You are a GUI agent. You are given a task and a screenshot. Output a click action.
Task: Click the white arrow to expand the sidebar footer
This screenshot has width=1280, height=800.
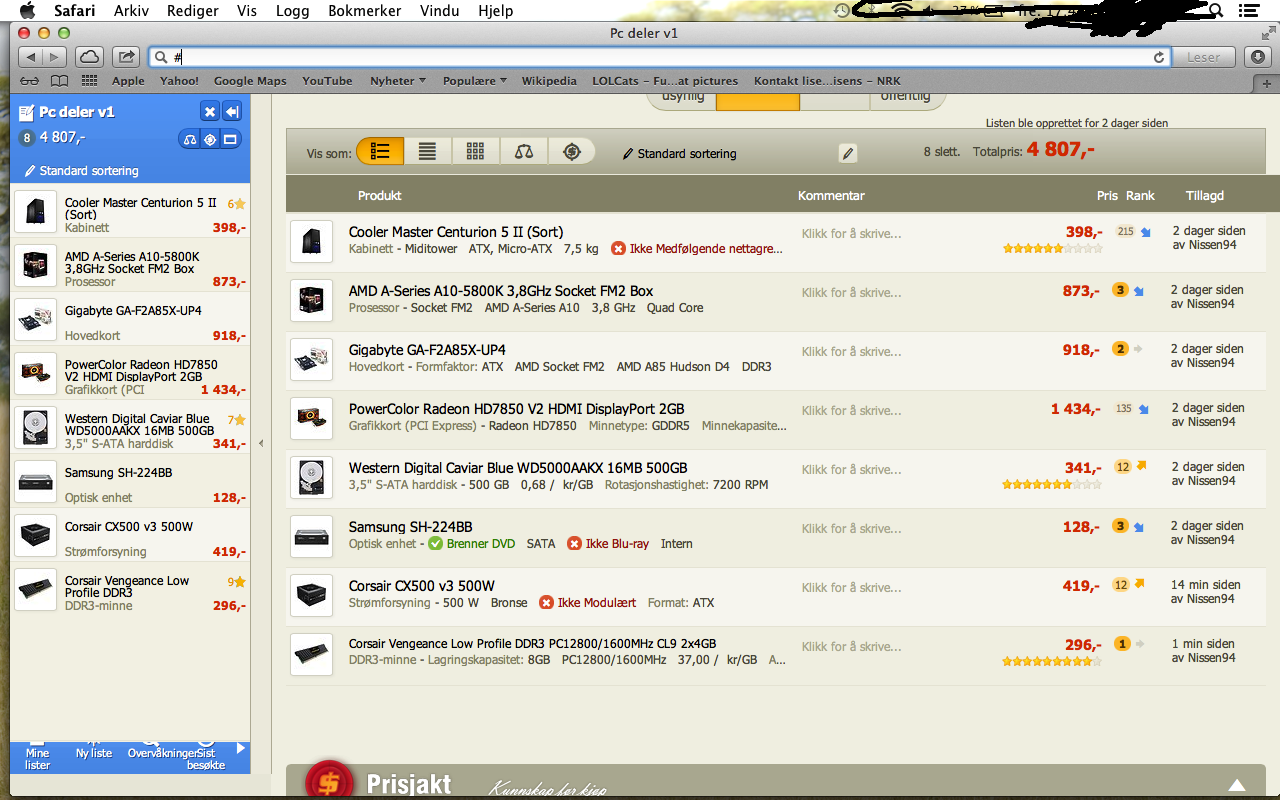(x=240, y=748)
